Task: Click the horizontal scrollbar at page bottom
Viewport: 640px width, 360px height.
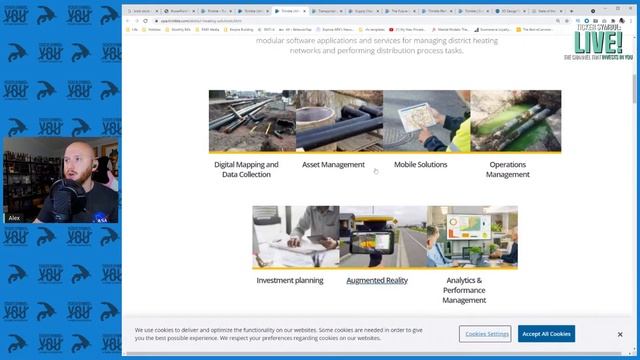Action: click(x=373, y=353)
